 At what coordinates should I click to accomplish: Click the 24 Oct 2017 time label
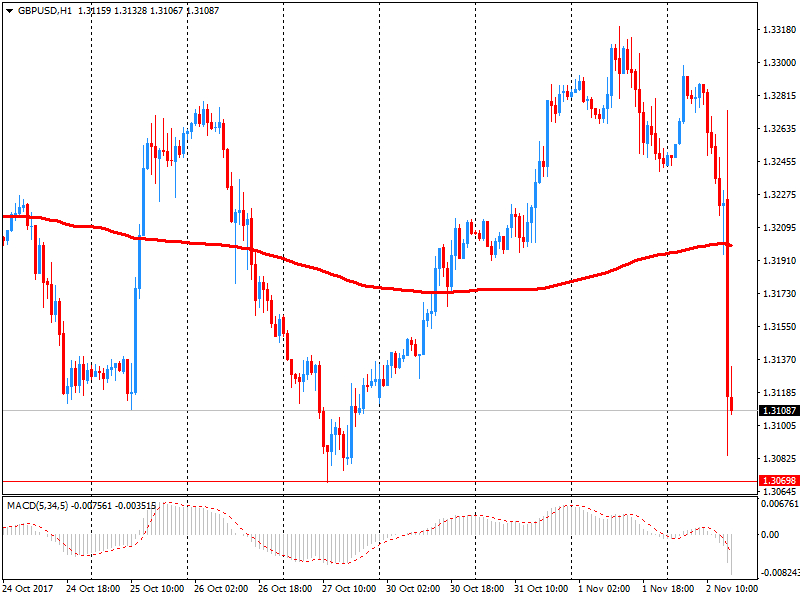coord(28,589)
